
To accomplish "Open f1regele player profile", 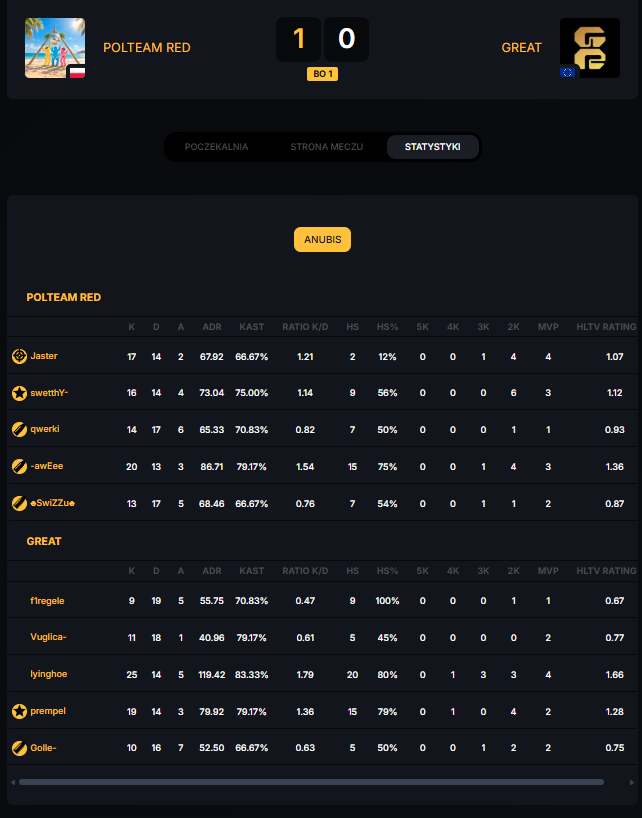I will (x=47, y=601).
